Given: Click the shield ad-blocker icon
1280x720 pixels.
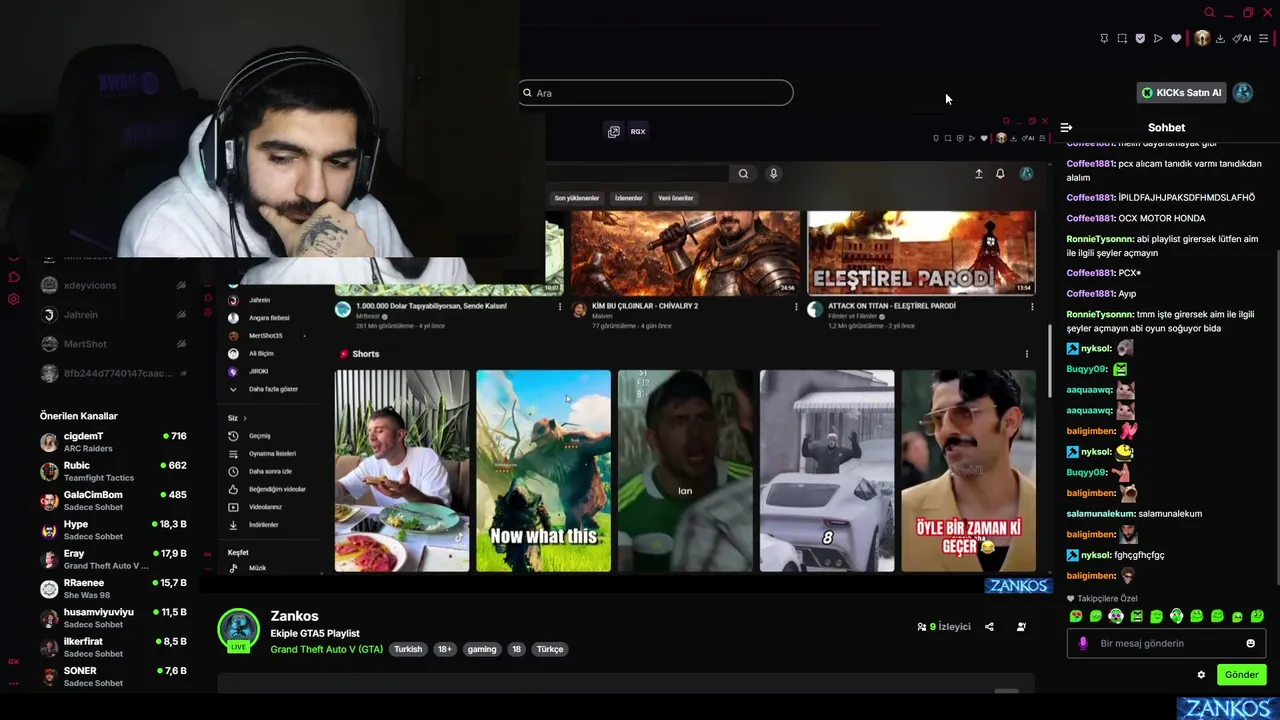Looking at the screenshot, I should pyautogui.click(x=1140, y=39).
